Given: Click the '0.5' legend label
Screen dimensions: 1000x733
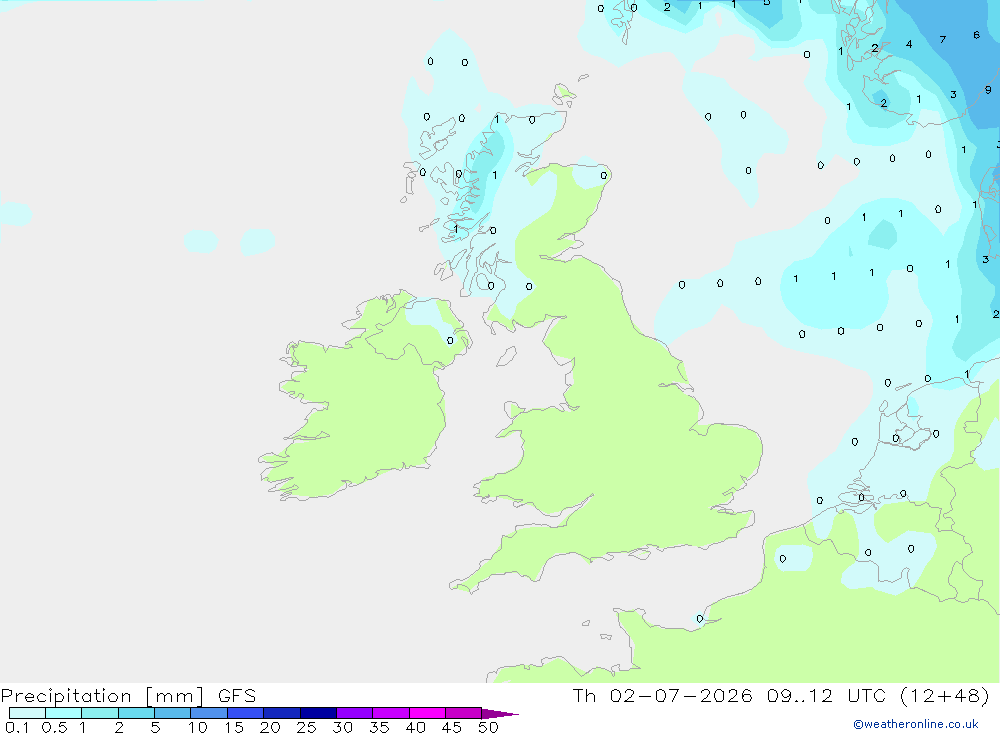Looking at the screenshot, I should point(54,727).
